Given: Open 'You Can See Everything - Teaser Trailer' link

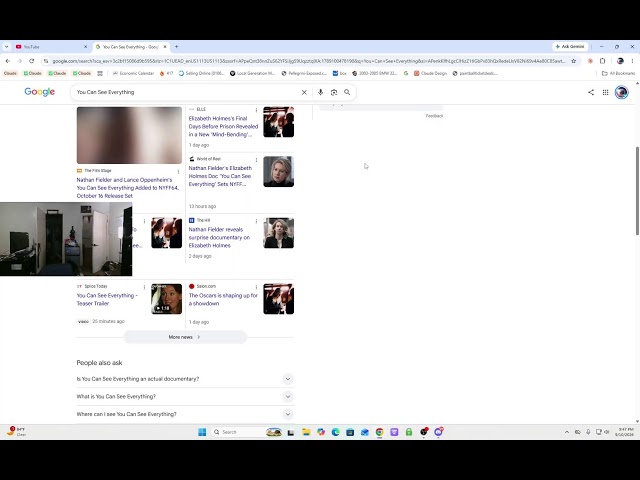Looking at the screenshot, I should (107, 300).
